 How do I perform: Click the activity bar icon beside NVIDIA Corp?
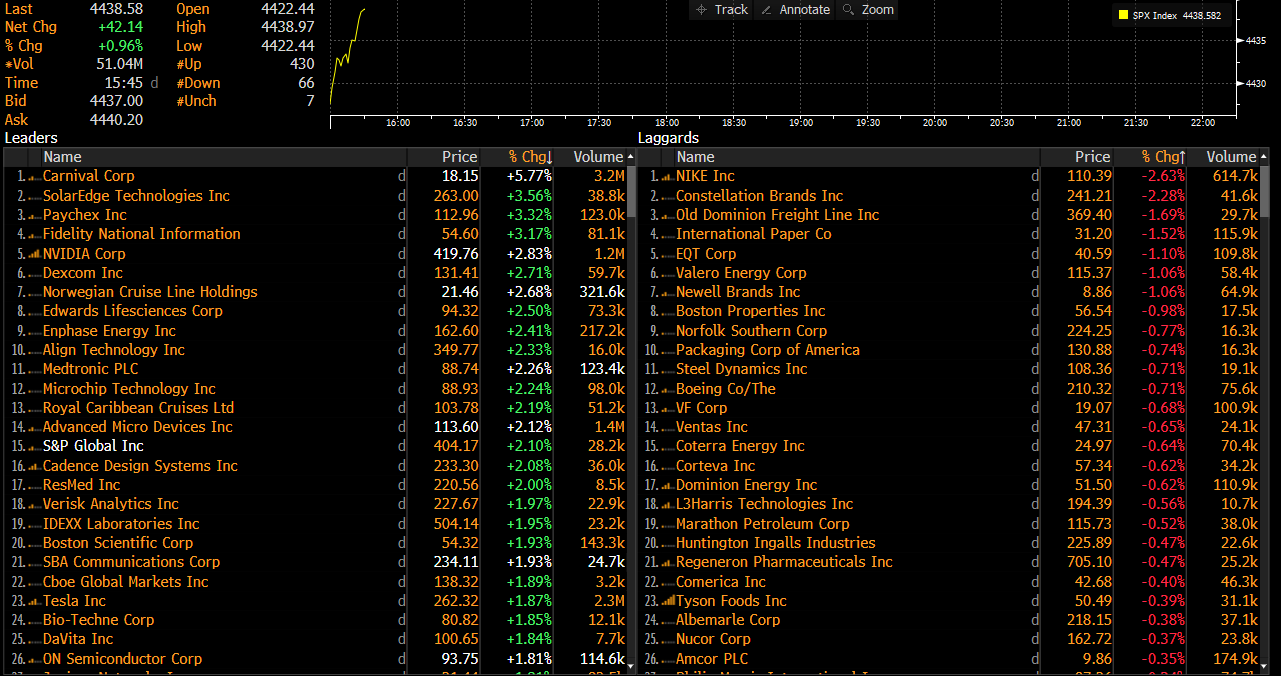click(x=35, y=254)
